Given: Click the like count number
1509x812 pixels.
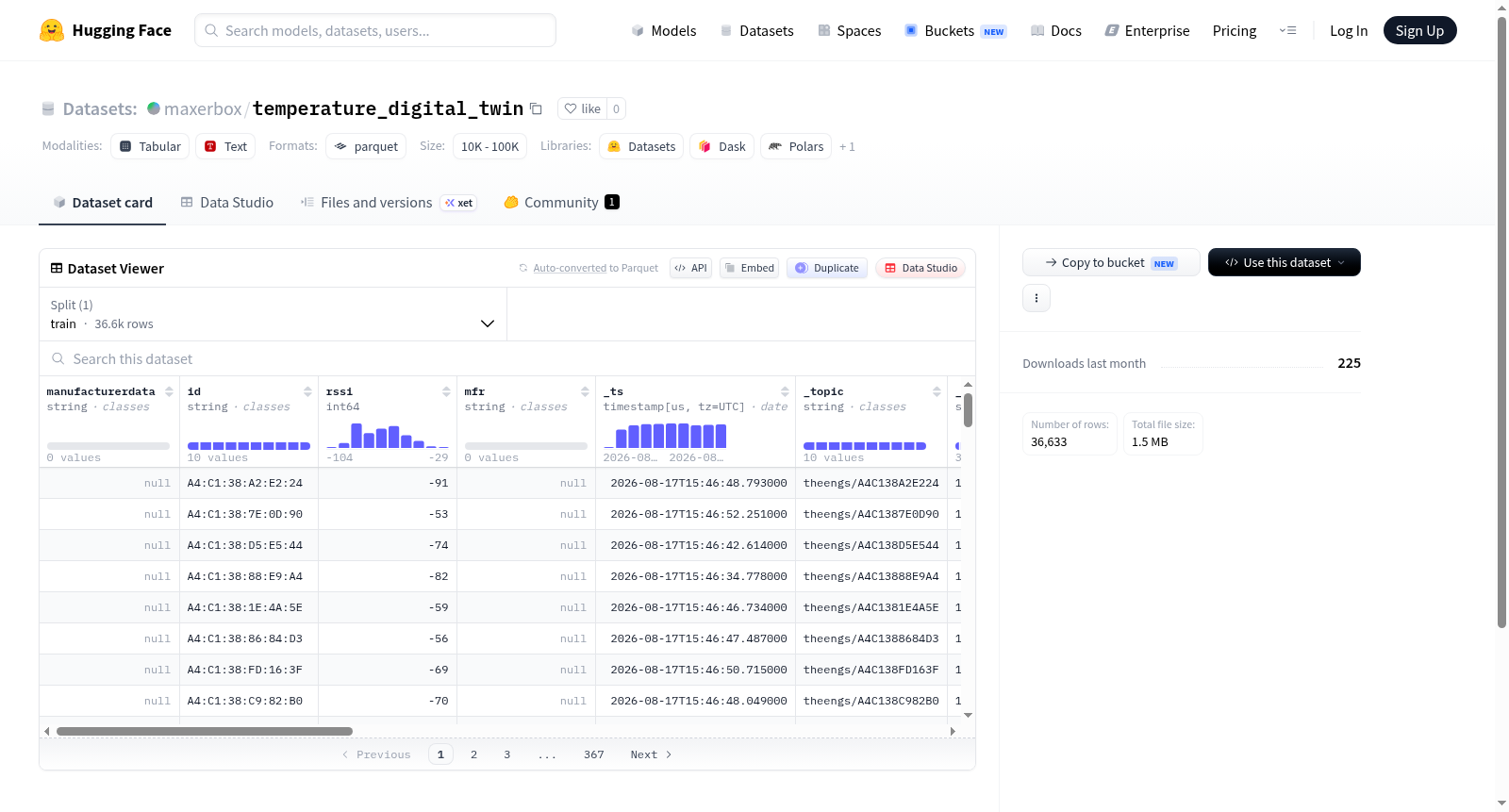Looking at the screenshot, I should tap(616, 108).
